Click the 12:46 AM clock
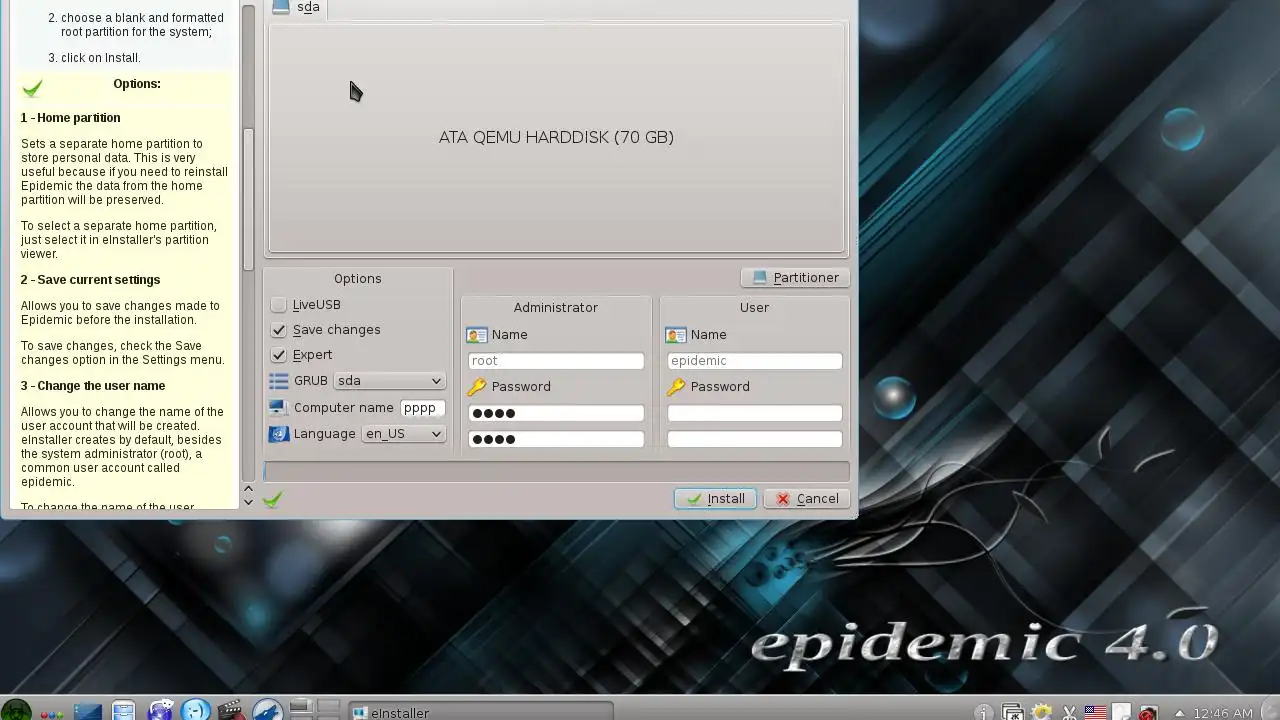The image size is (1280, 720). point(1224,713)
